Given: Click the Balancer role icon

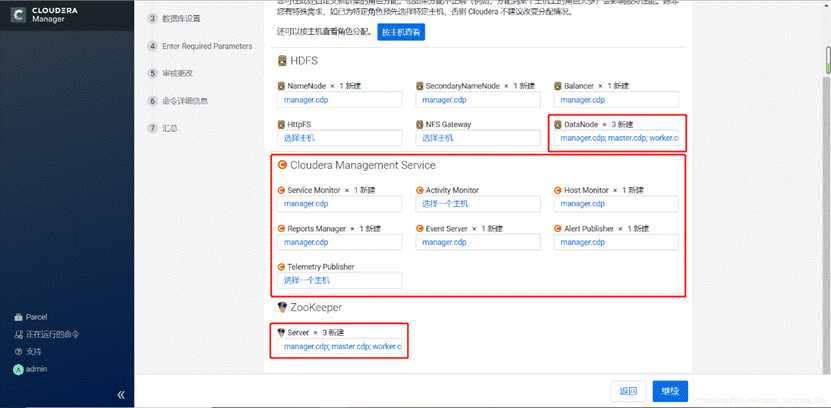Looking at the screenshot, I should 558,86.
